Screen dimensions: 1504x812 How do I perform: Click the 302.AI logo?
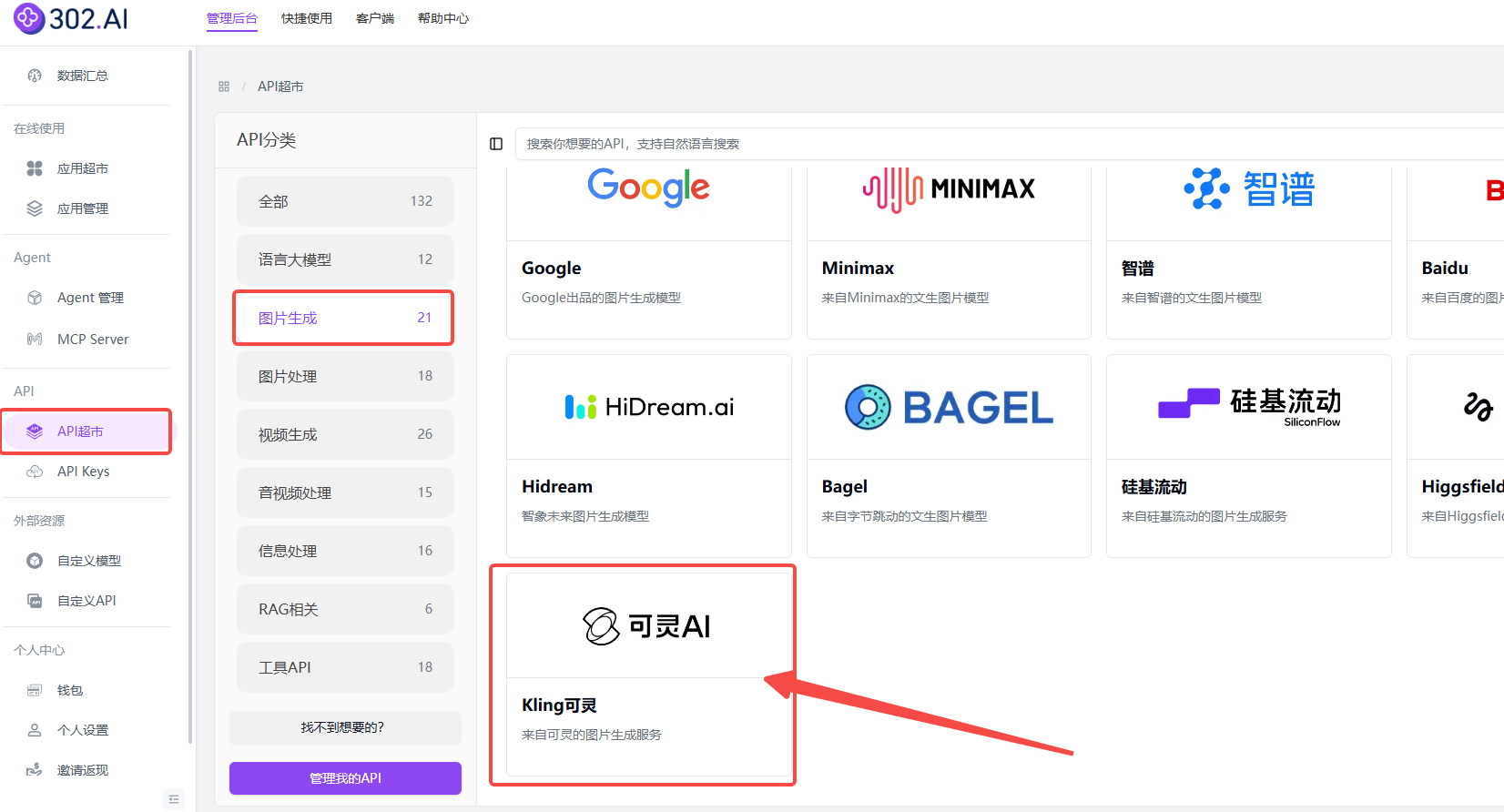pyautogui.click(x=71, y=18)
